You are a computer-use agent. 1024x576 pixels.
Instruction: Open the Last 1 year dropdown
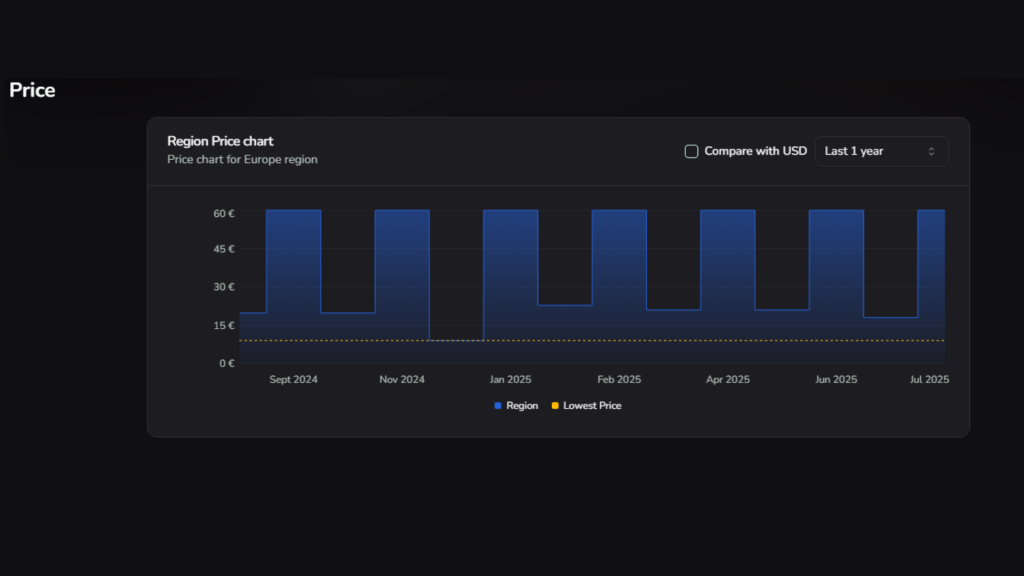pos(880,151)
